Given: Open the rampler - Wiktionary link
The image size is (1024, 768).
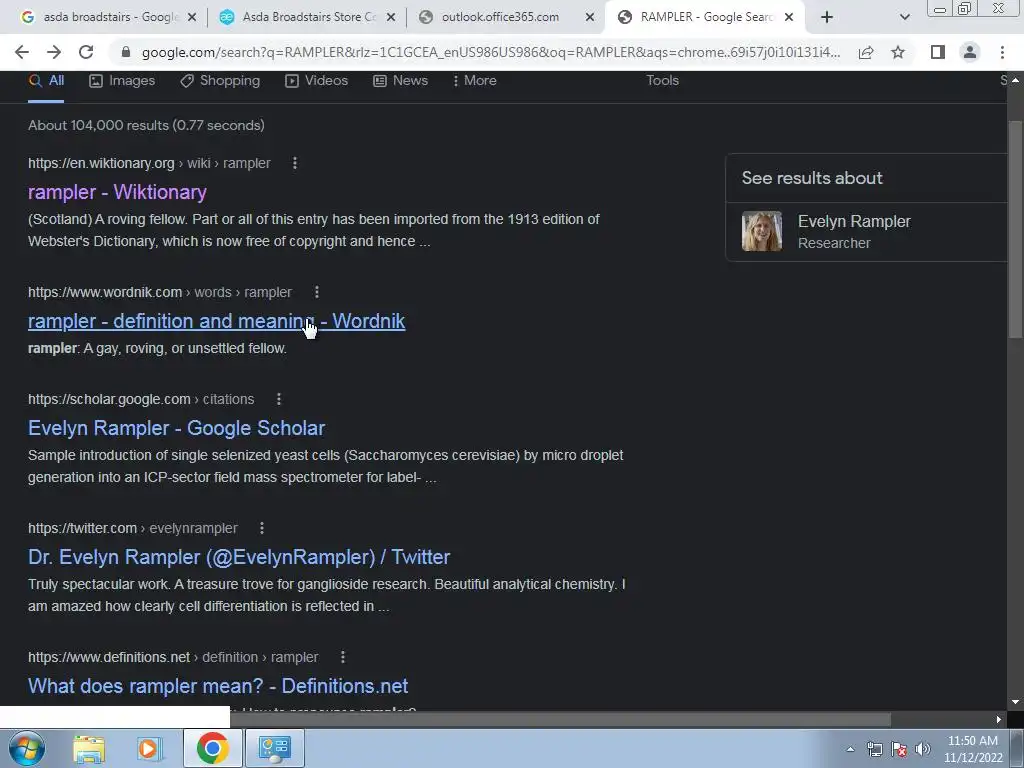Looking at the screenshot, I should pyautogui.click(x=118, y=192).
